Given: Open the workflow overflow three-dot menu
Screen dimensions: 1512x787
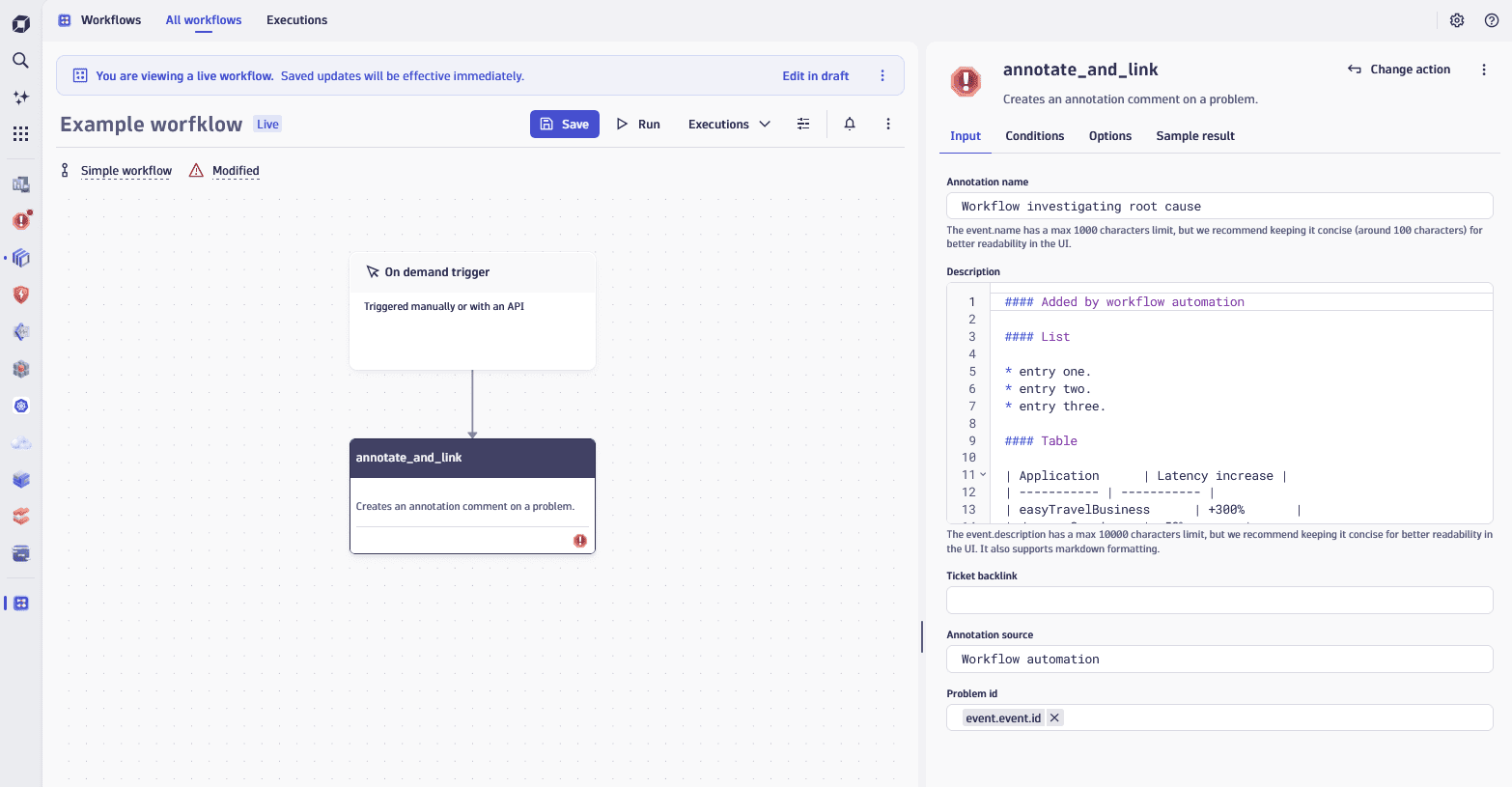Looking at the screenshot, I should 887,124.
